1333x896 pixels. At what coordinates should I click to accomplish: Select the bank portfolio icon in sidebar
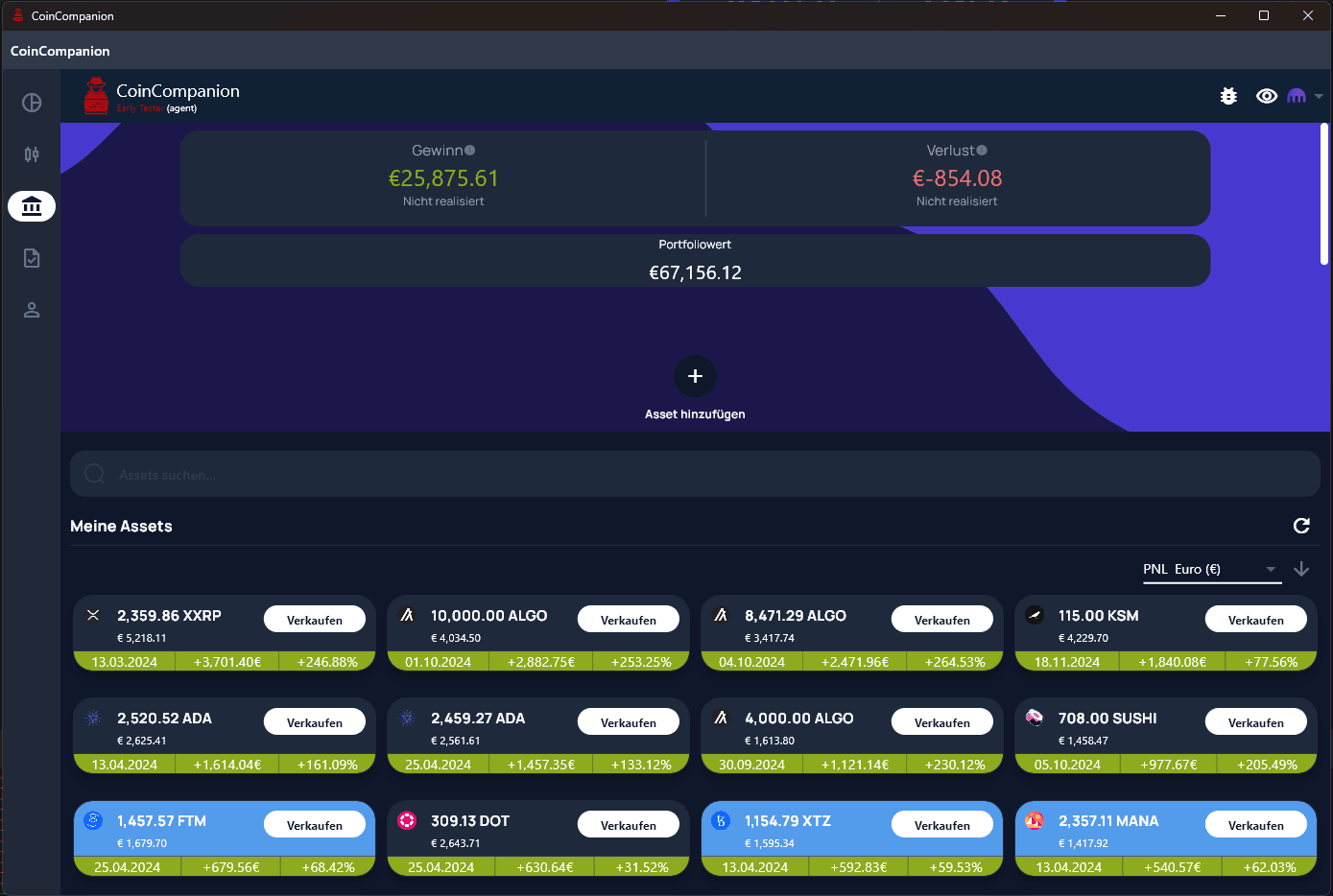tap(32, 206)
